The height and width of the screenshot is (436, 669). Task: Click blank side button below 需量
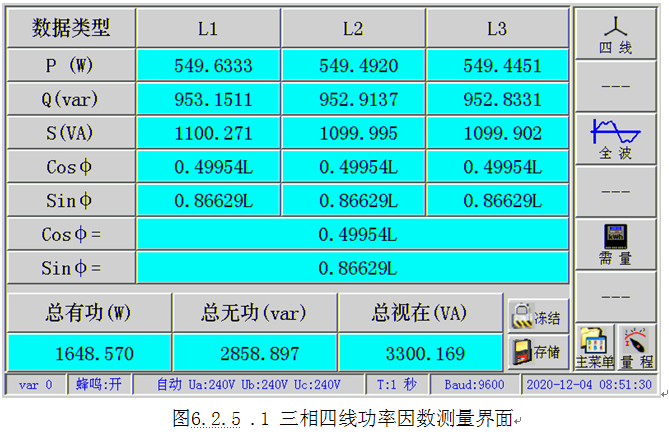click(x=615, y=297)
